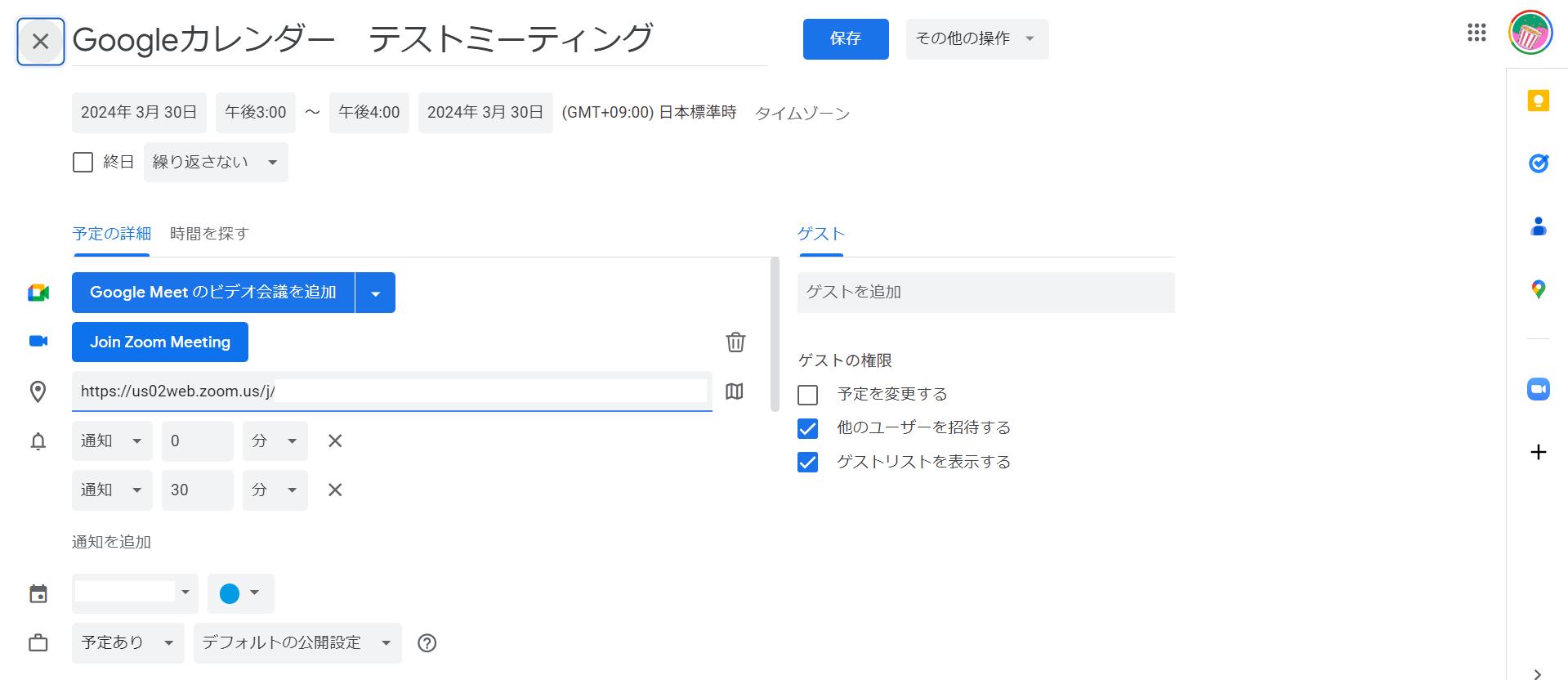
Task: Delete the Zoom meeting with trash icon
Action: 735,342
